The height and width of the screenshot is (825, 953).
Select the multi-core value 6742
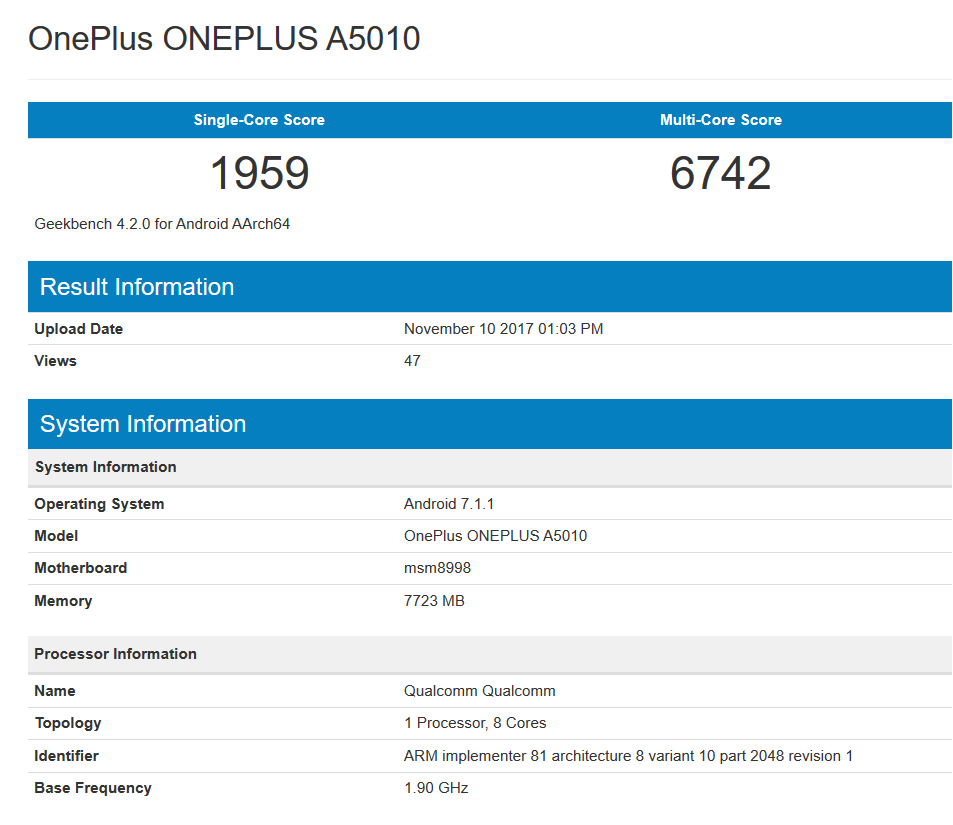[721, 173]
